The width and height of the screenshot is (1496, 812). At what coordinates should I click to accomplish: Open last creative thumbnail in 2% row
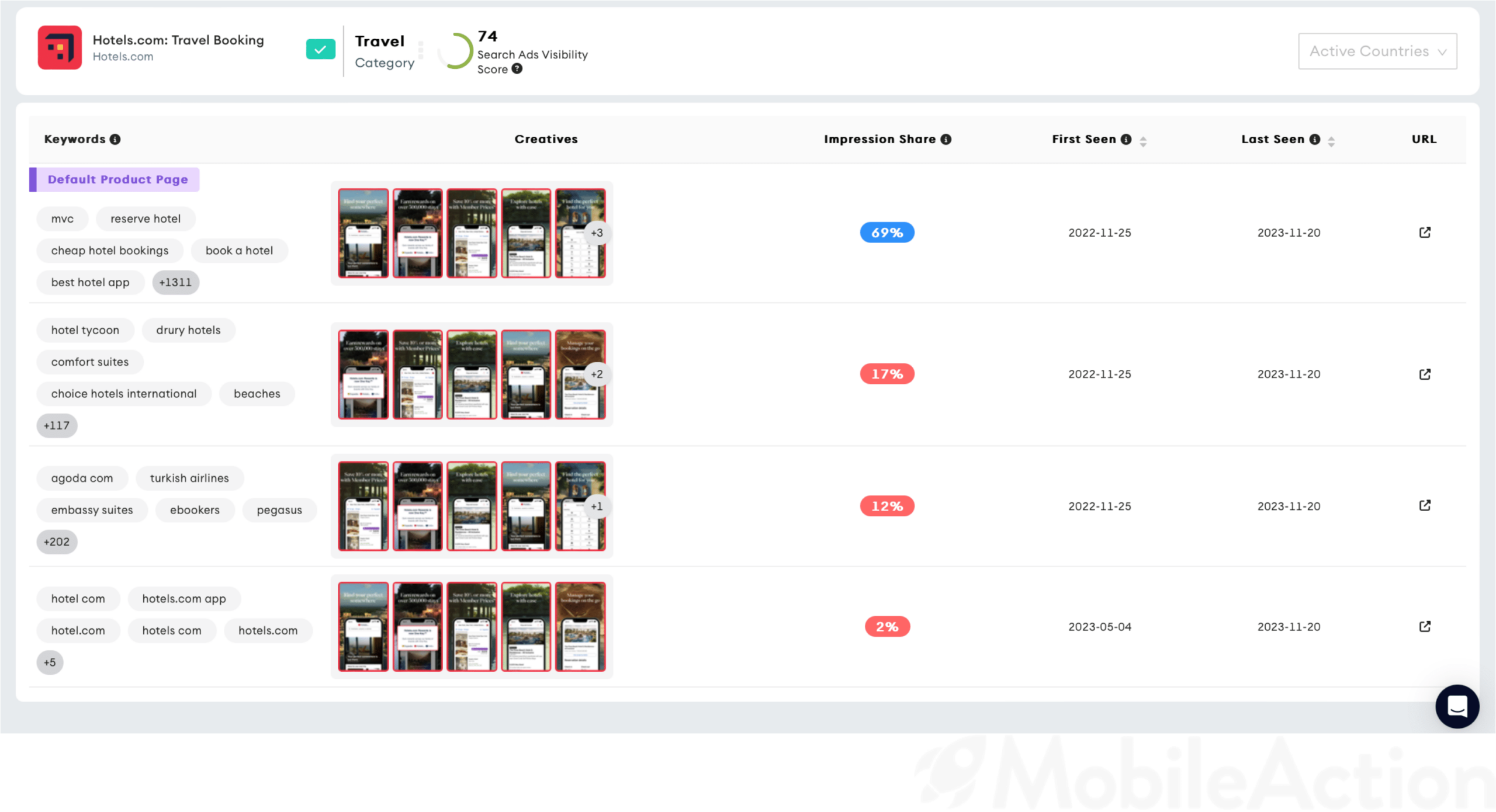coord(580,627)
